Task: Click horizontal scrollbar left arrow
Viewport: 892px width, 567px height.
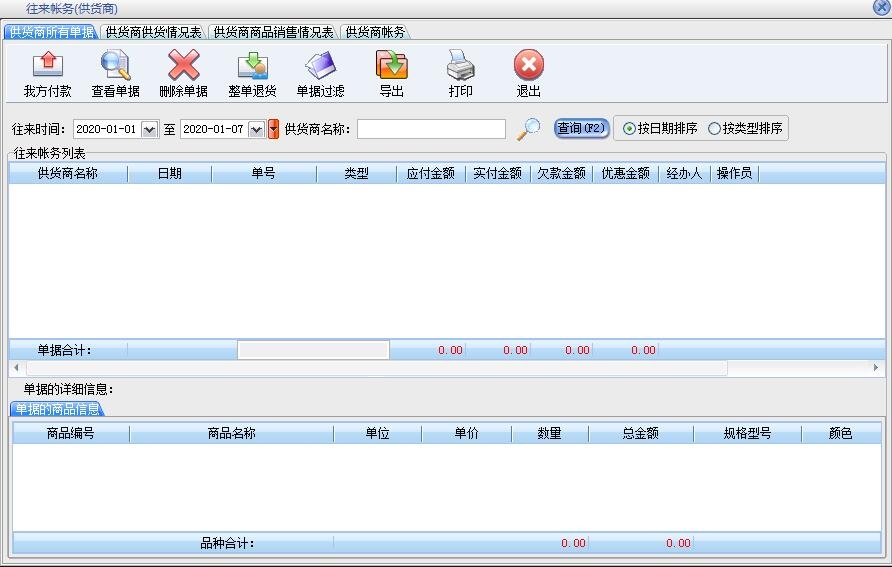Action: pos(16,367)
